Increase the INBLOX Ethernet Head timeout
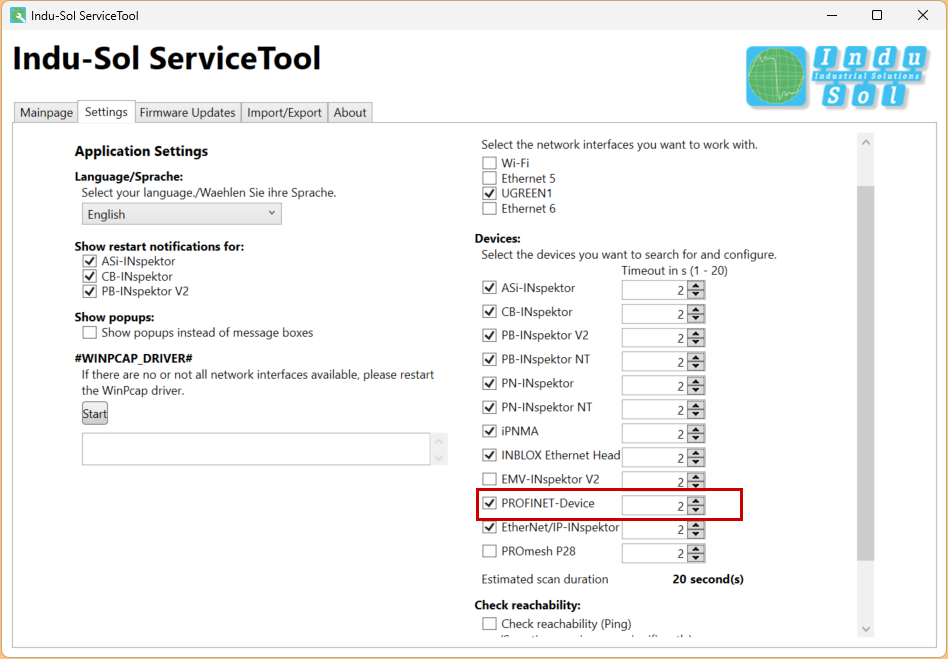The width and height of the screenshot is (948, 659). (696, 453)
